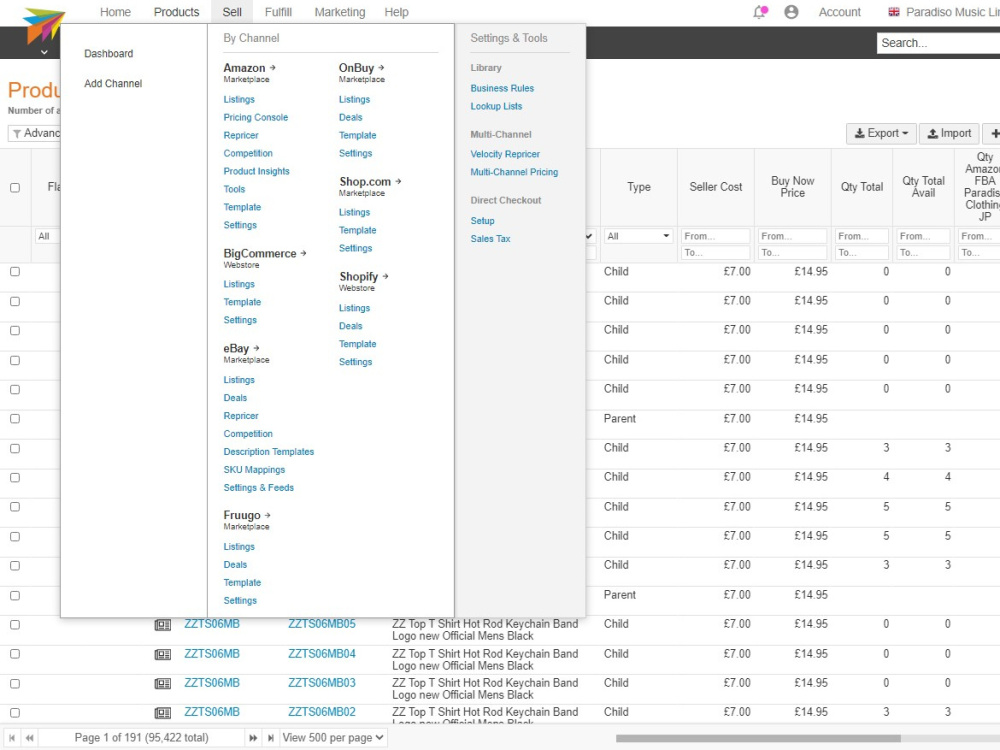Open Lookup Lists link

point(496,106)
